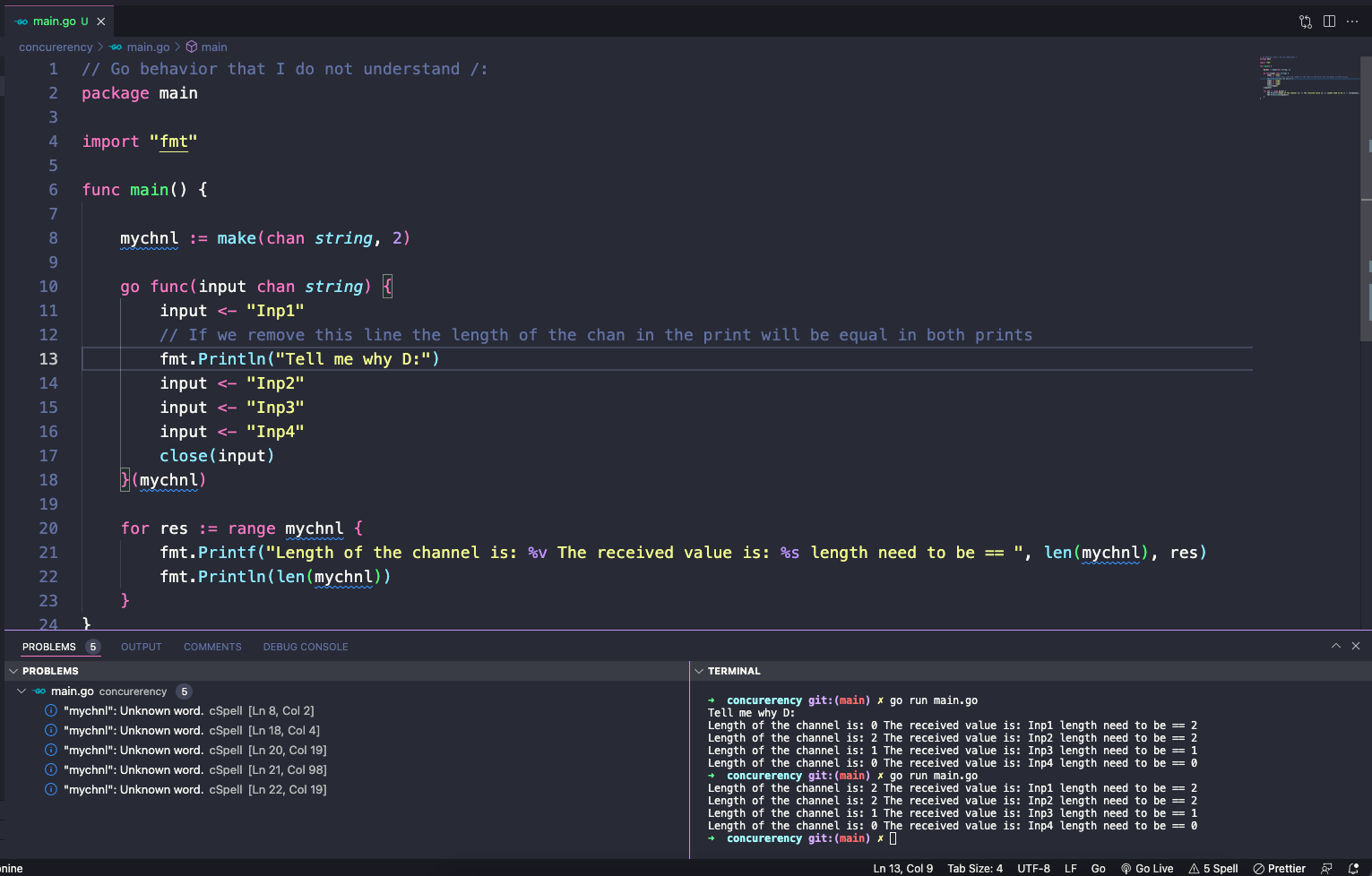This screenshot has width=1372, height=876.
Task: Open notifications bell in status bar
Action: pos(1354,869)
